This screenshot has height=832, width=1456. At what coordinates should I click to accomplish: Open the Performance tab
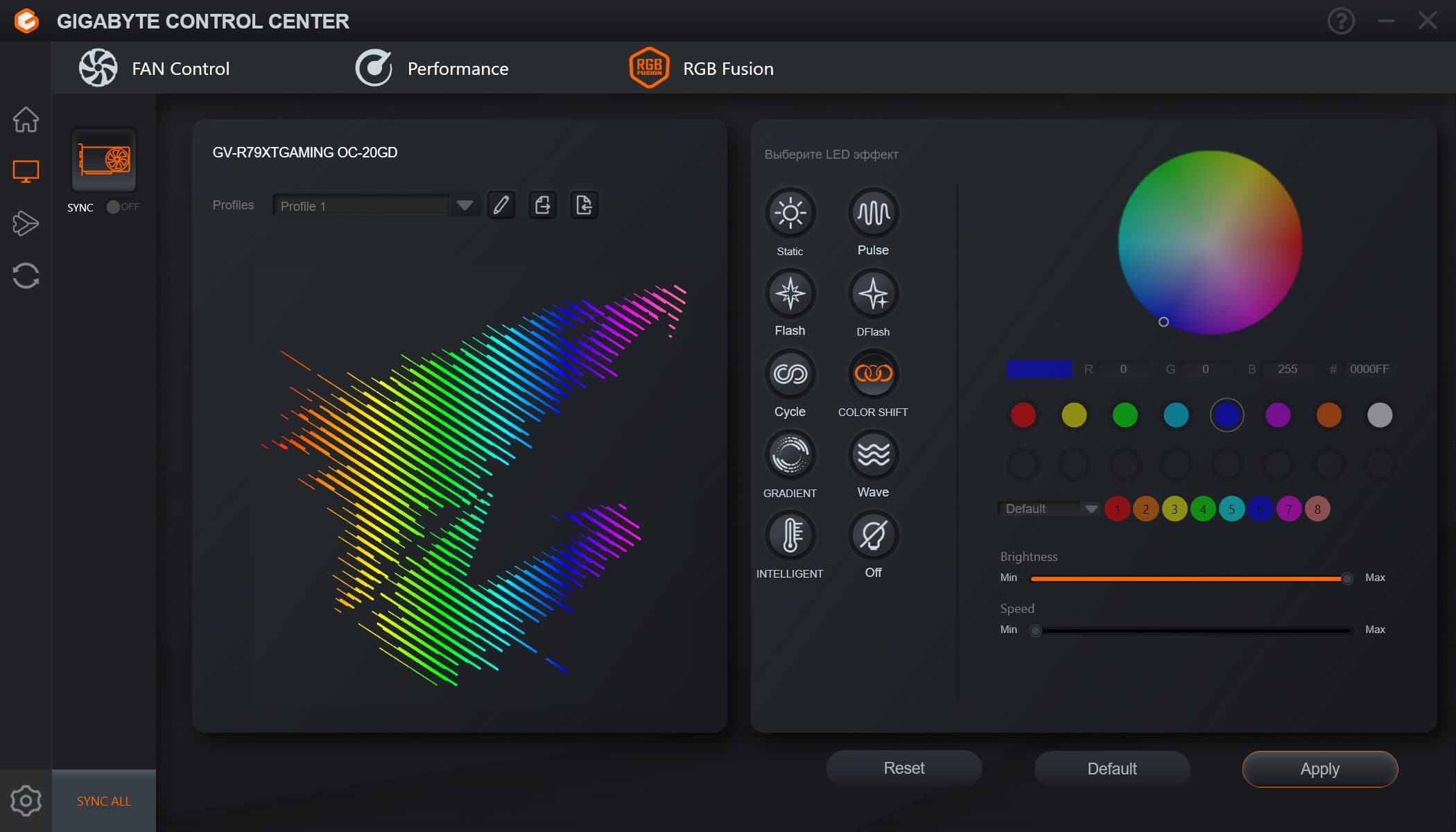pos(431,68)
